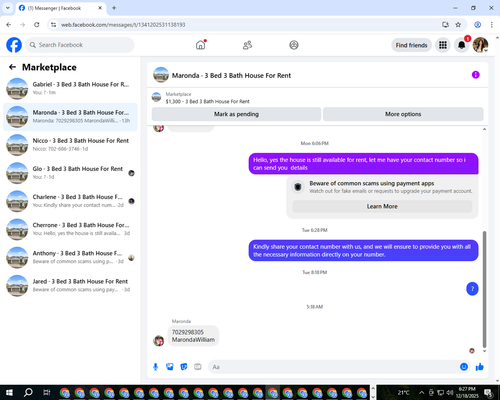Open the taskbar clock and date

[x=468, y=393]
